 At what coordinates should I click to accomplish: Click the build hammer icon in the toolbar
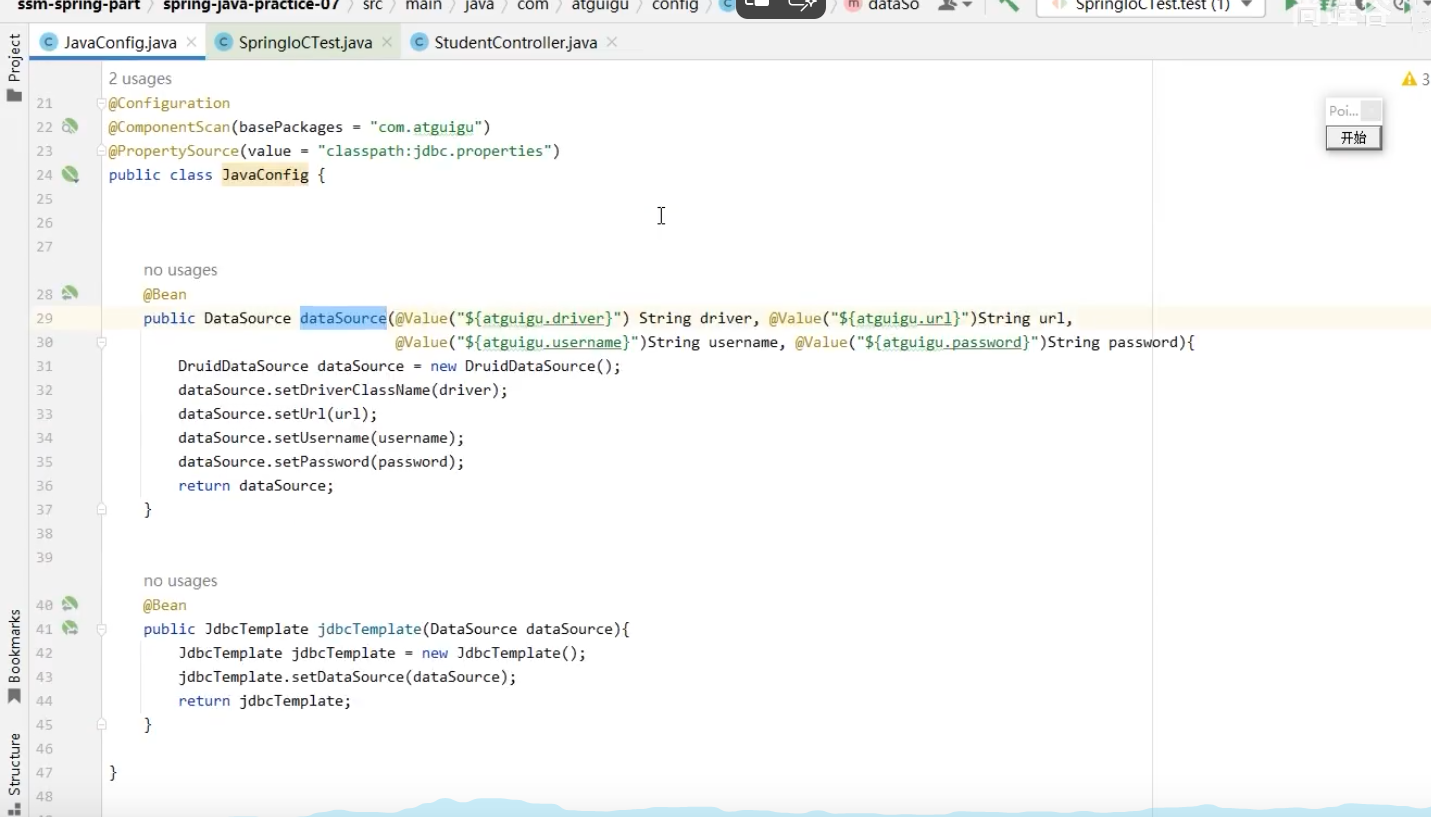[1008, 5]
